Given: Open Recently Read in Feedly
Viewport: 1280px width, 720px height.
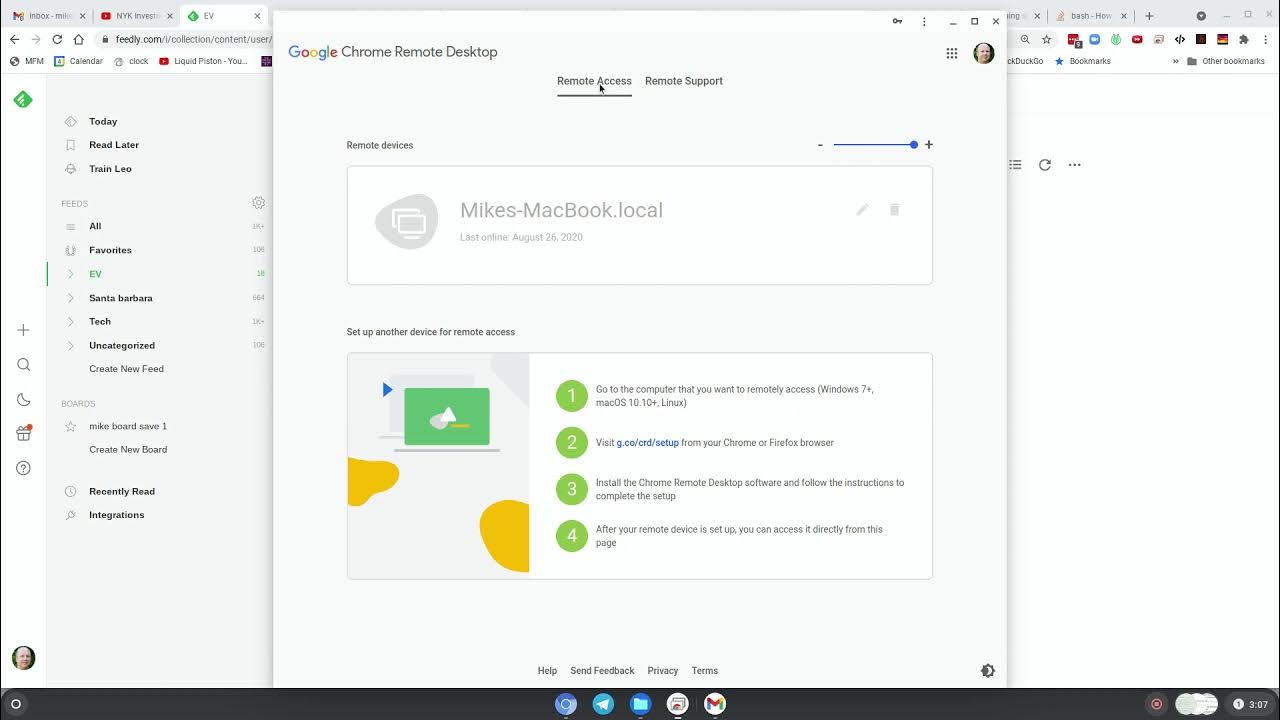Looking at the screenshot, I should (x=122, y=491).
